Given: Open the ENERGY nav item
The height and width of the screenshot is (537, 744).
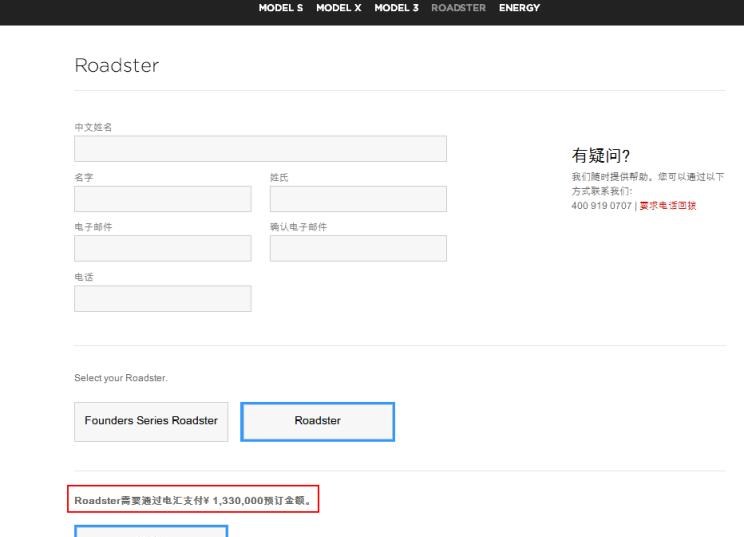Looking at the screenshot, I should tap(519, 8).
